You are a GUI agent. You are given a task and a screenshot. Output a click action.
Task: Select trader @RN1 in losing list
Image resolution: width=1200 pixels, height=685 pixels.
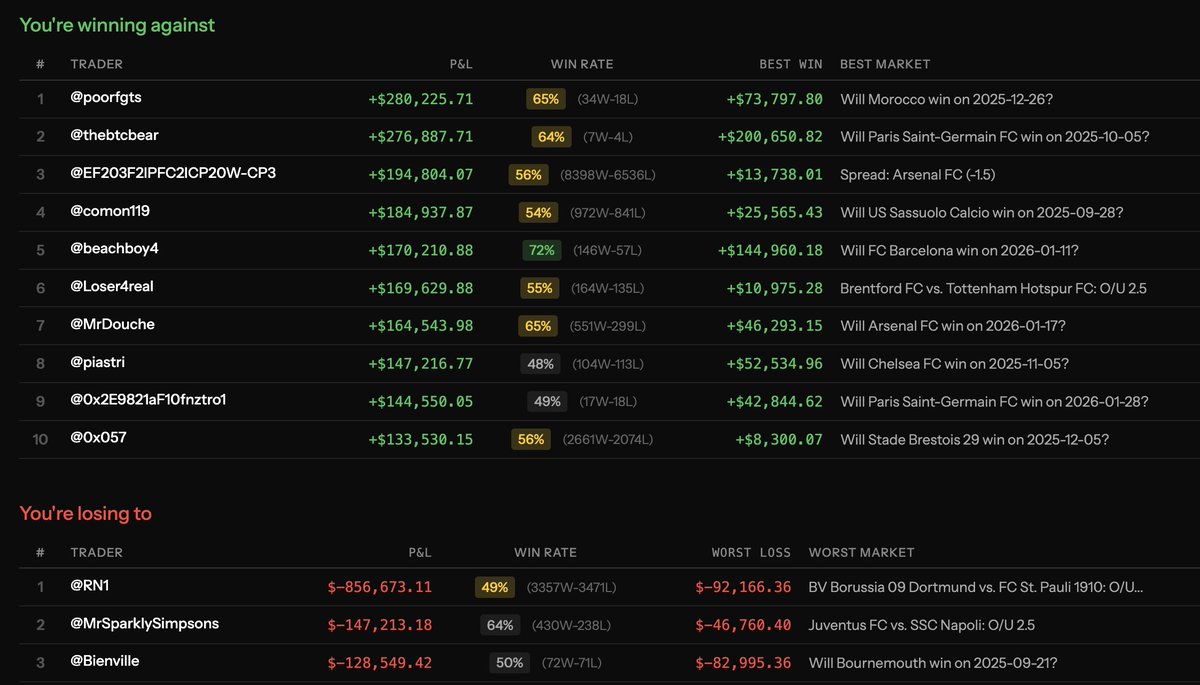[x=89, y=586]
